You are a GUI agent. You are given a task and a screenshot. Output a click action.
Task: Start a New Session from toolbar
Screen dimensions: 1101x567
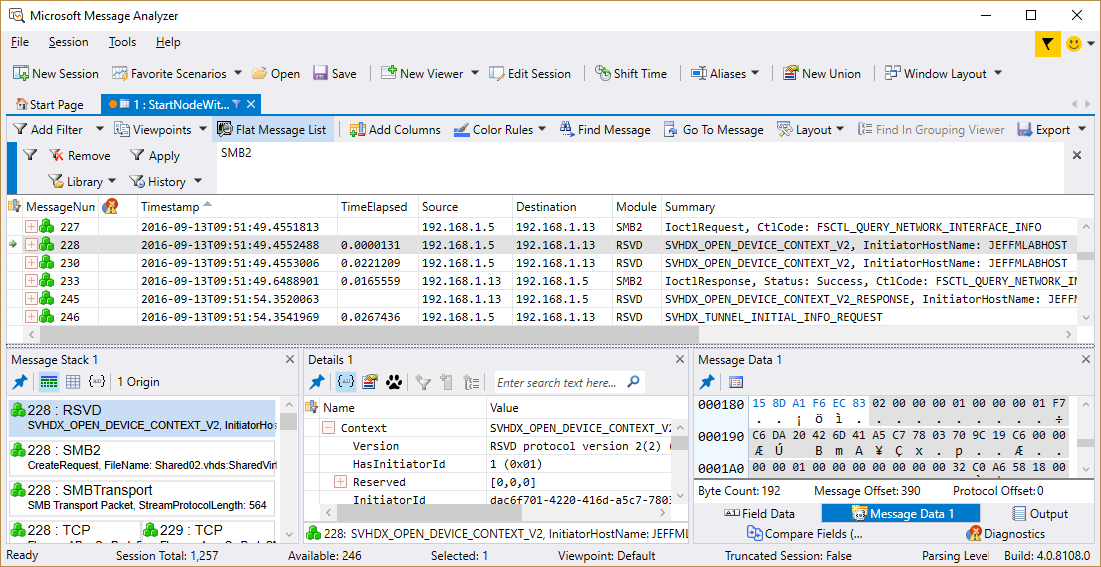pos(55,74)
